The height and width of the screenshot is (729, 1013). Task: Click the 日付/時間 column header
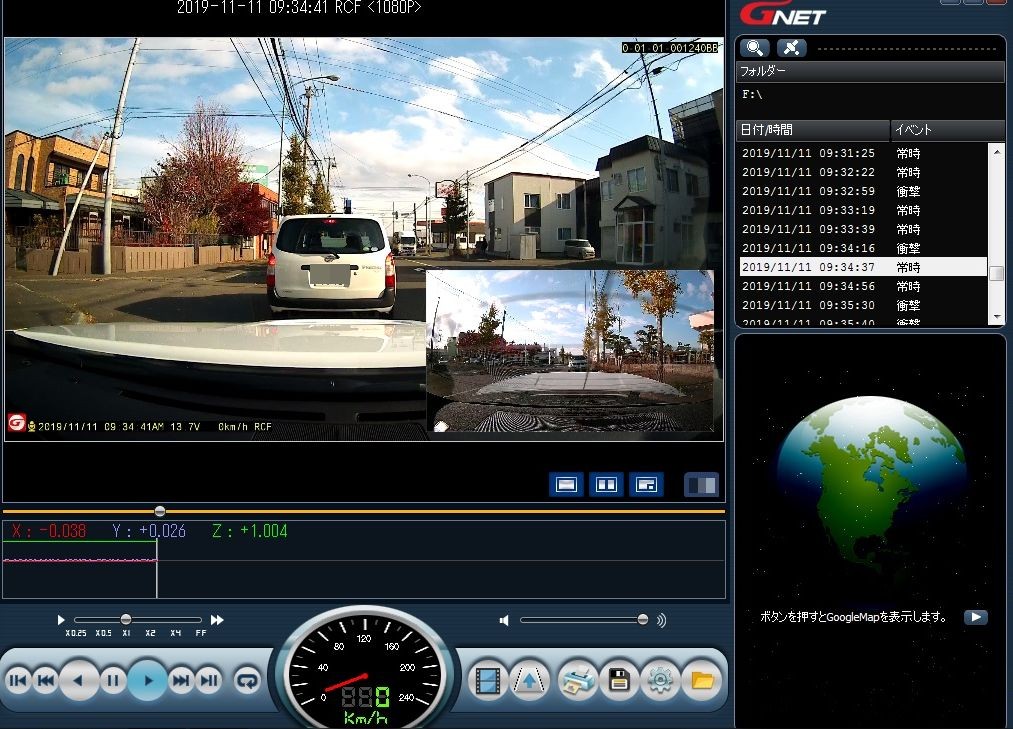813,130
